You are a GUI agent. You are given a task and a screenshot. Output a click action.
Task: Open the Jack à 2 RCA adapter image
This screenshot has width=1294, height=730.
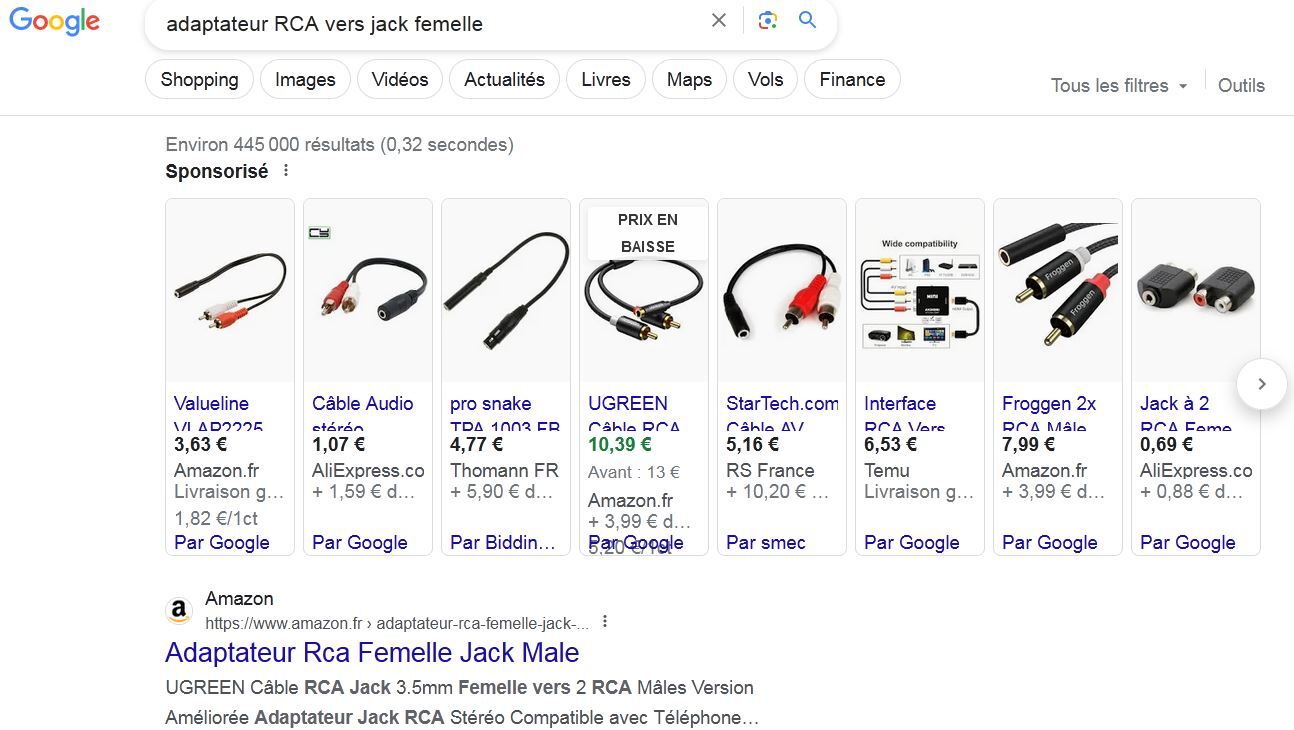tap(1196, 290)
